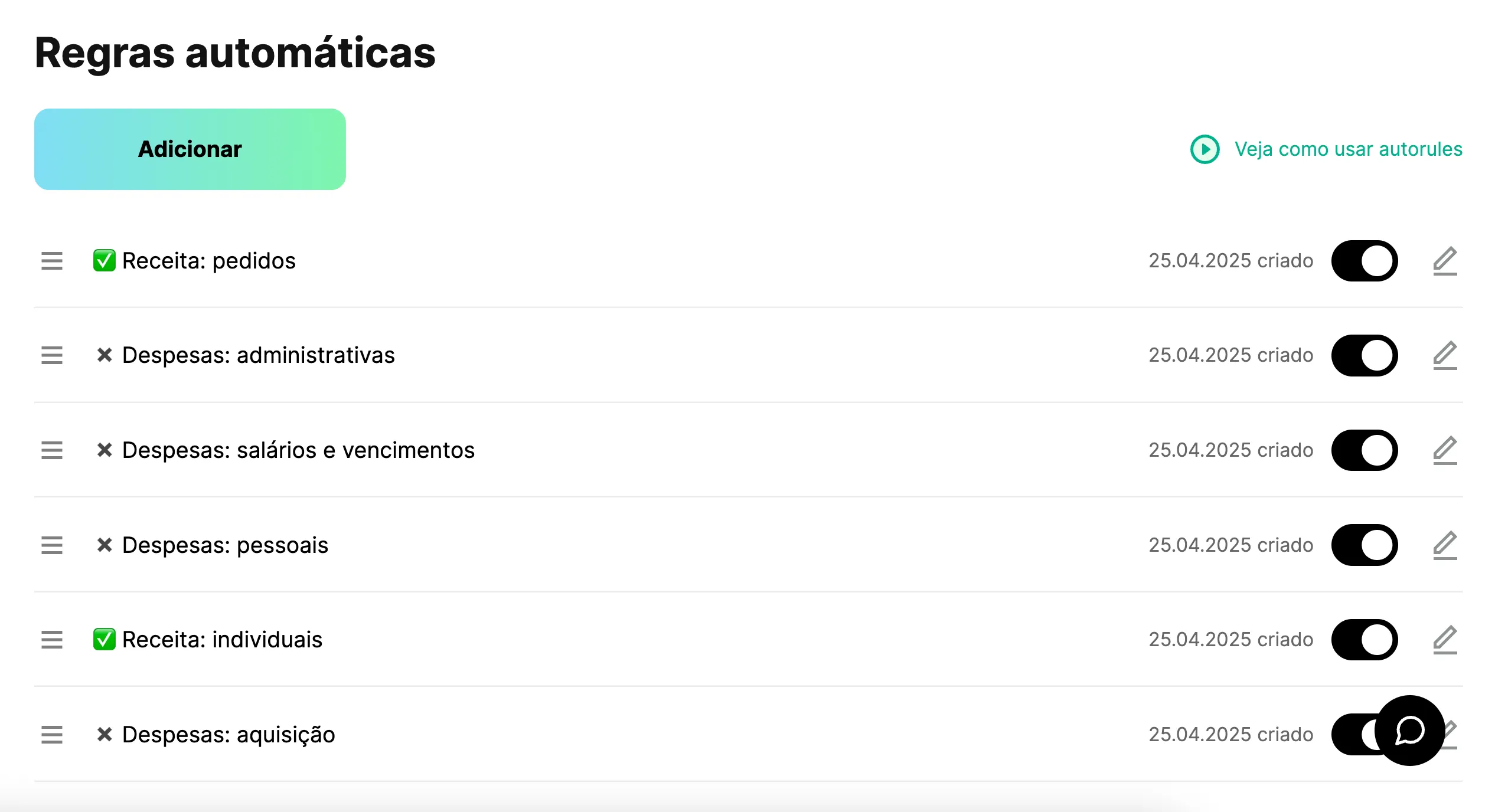Open the pencil editor for "Despesas: administrativas"

pyautogui.click(x=1445, y=355)
